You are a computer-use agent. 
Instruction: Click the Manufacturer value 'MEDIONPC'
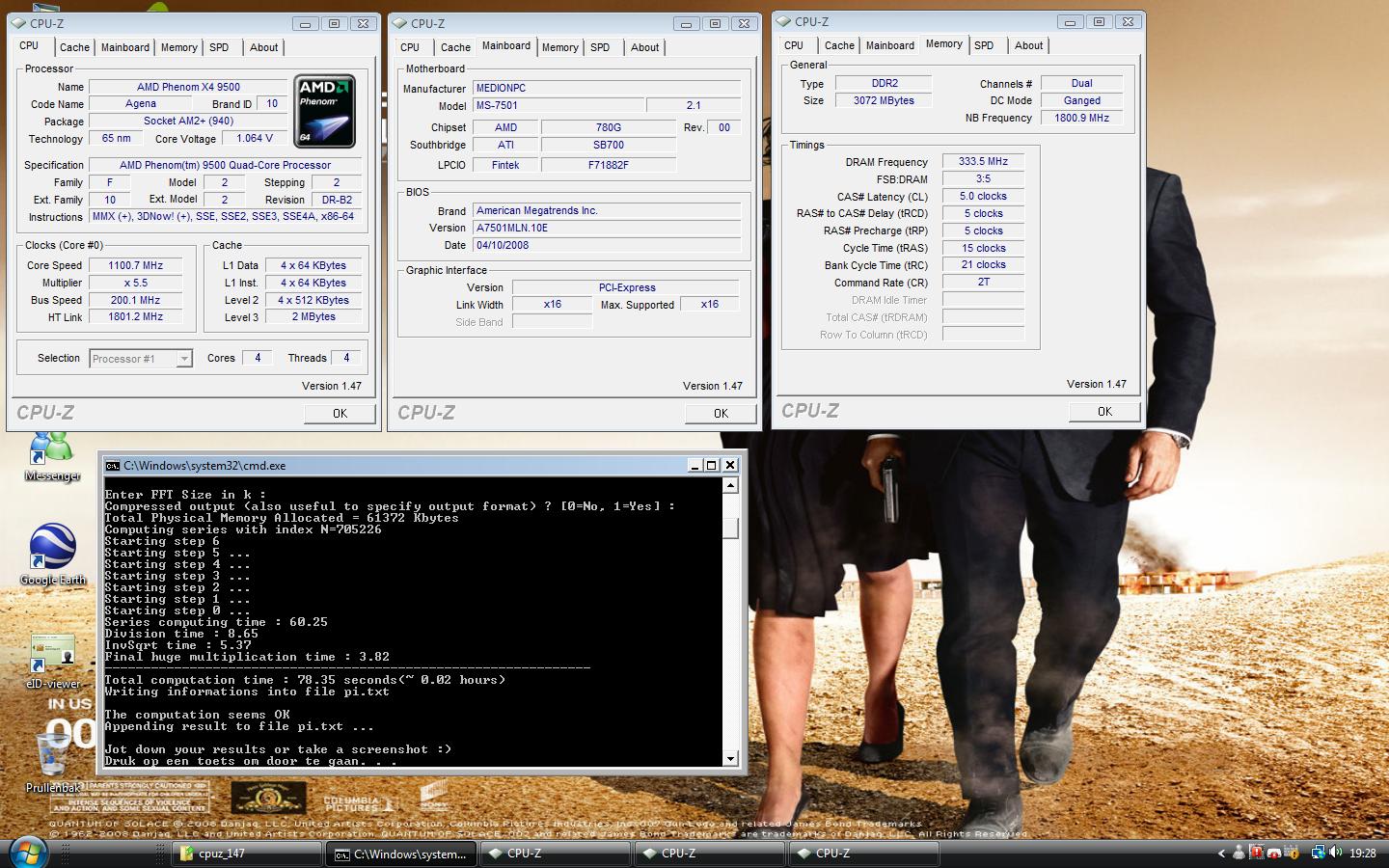(x=607, y=88)
